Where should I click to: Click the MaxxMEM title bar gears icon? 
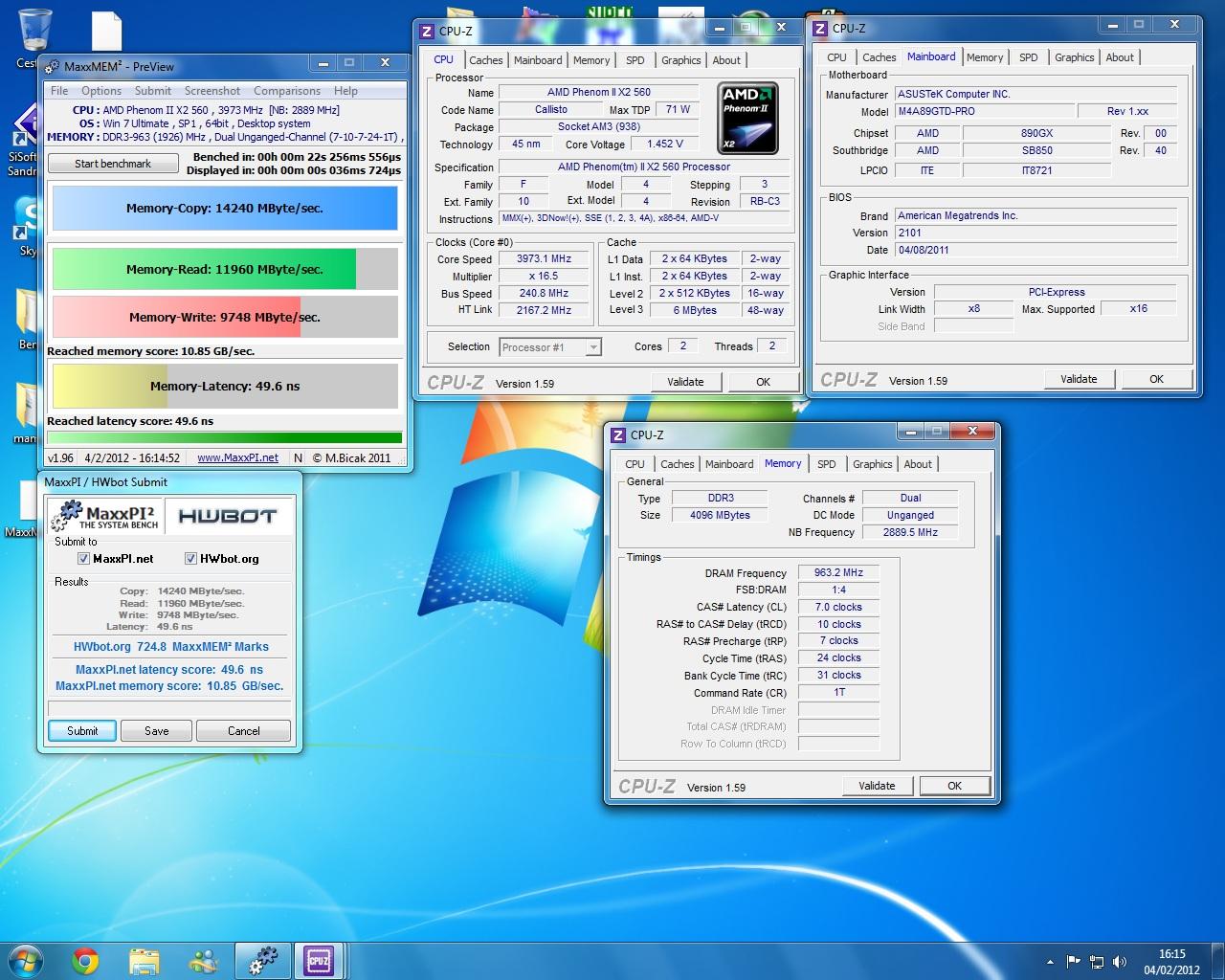(x=53, y=66)
